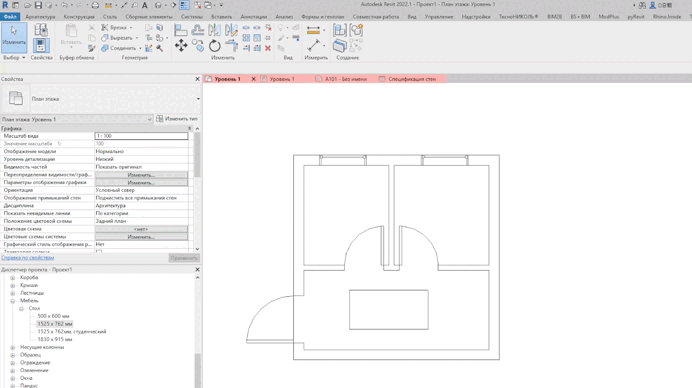The width and height of the screenshot is (692, 388).
Task: Close the Properties (Свойства) panel
Action: pos(197,79)
